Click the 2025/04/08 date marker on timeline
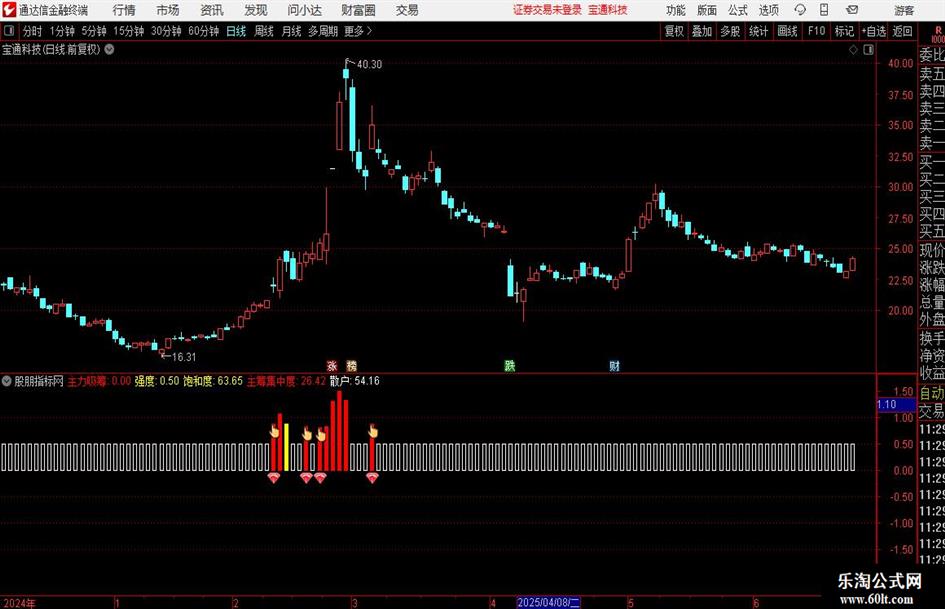This screenshot has height=609, width=945. click(548, 602)
